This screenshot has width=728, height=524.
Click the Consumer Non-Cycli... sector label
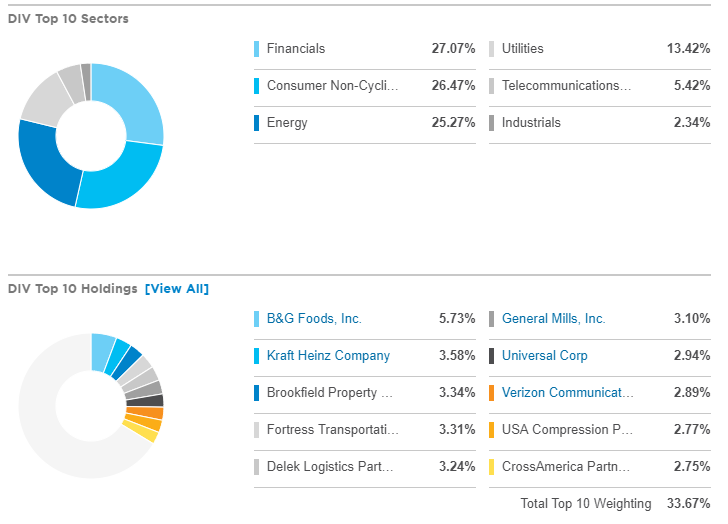pyautogui.click(x=332, y=86)
